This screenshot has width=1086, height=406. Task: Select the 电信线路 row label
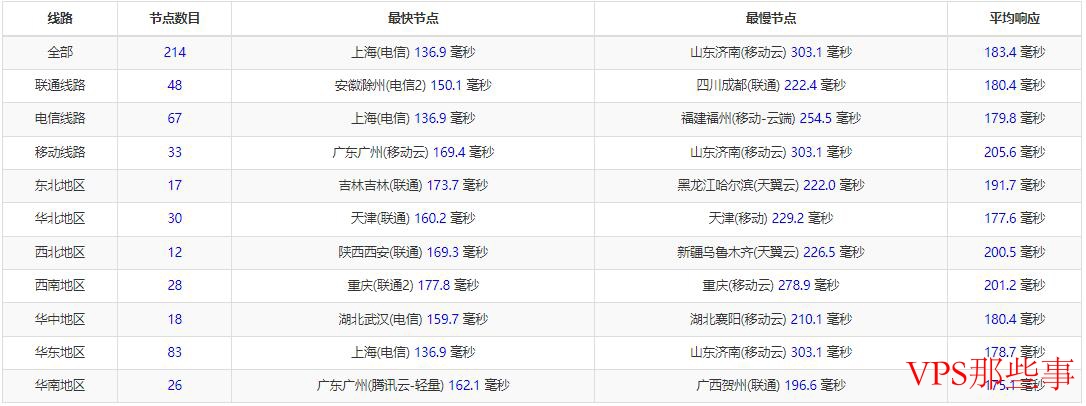coord(60,118)
